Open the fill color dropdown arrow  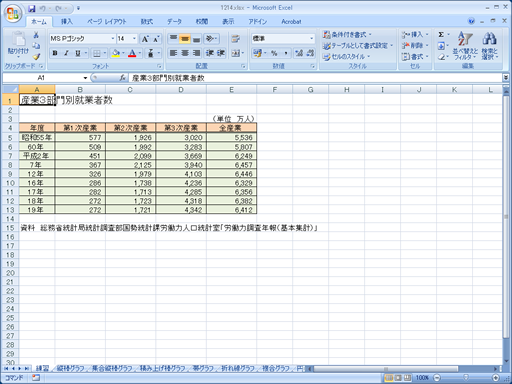123,53
